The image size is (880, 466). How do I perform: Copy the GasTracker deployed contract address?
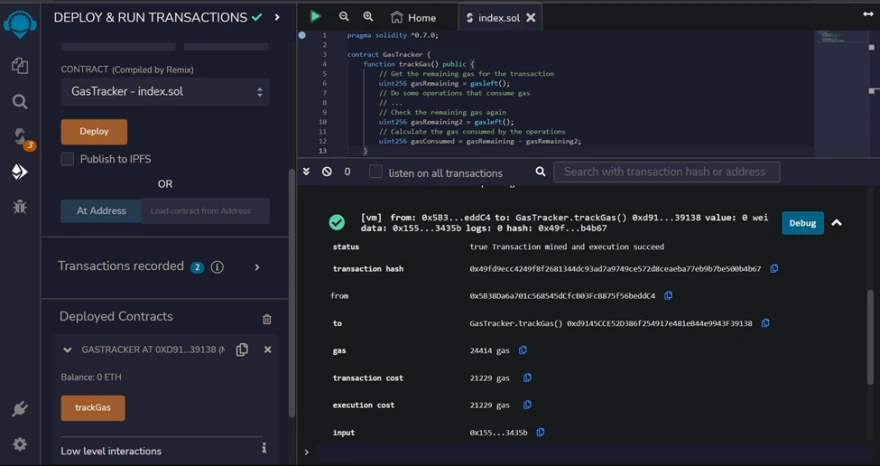[x=242, y=350]
